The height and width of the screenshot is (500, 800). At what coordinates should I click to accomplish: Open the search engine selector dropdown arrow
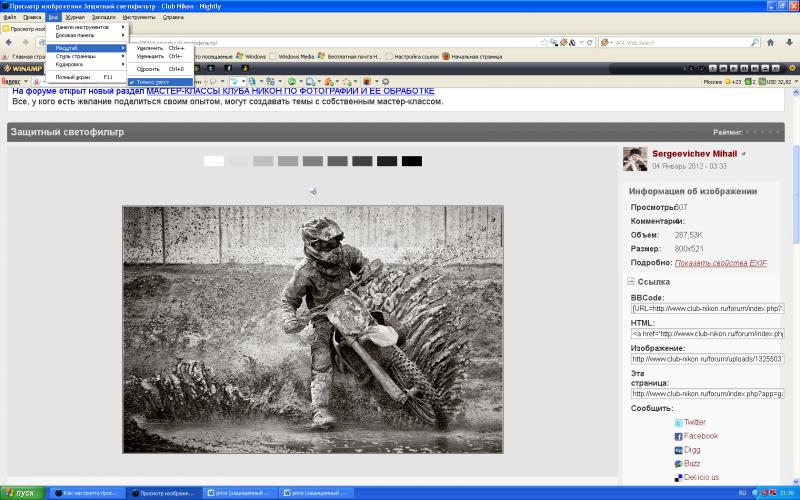coord(611,43)
